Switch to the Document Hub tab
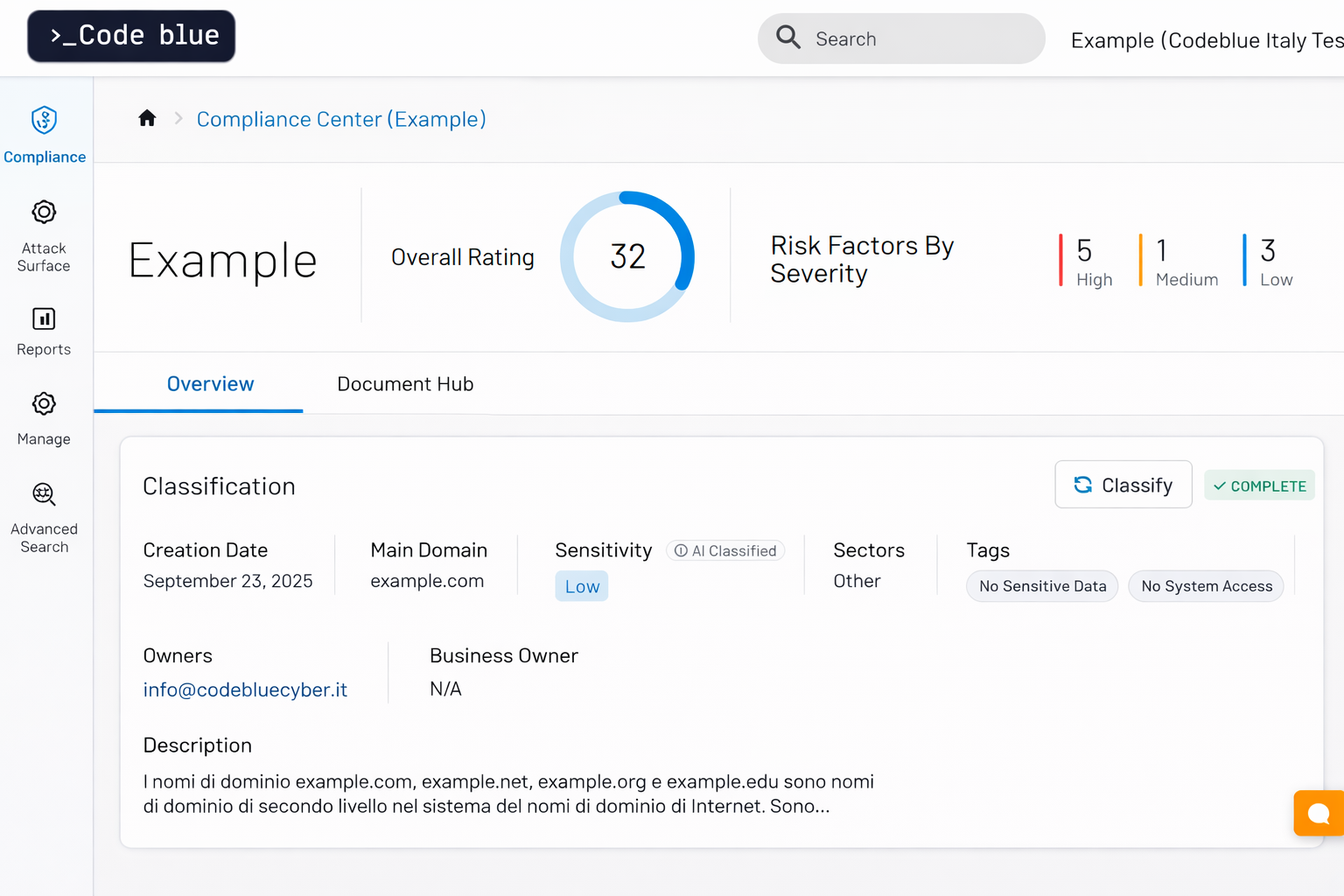This screenshot has width=1344, height=896. click(x=405, y=383)
